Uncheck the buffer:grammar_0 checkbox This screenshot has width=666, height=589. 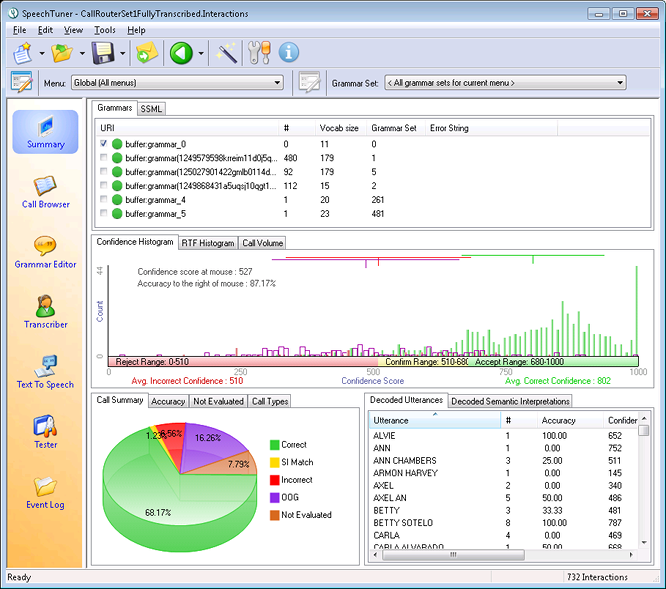104,144
